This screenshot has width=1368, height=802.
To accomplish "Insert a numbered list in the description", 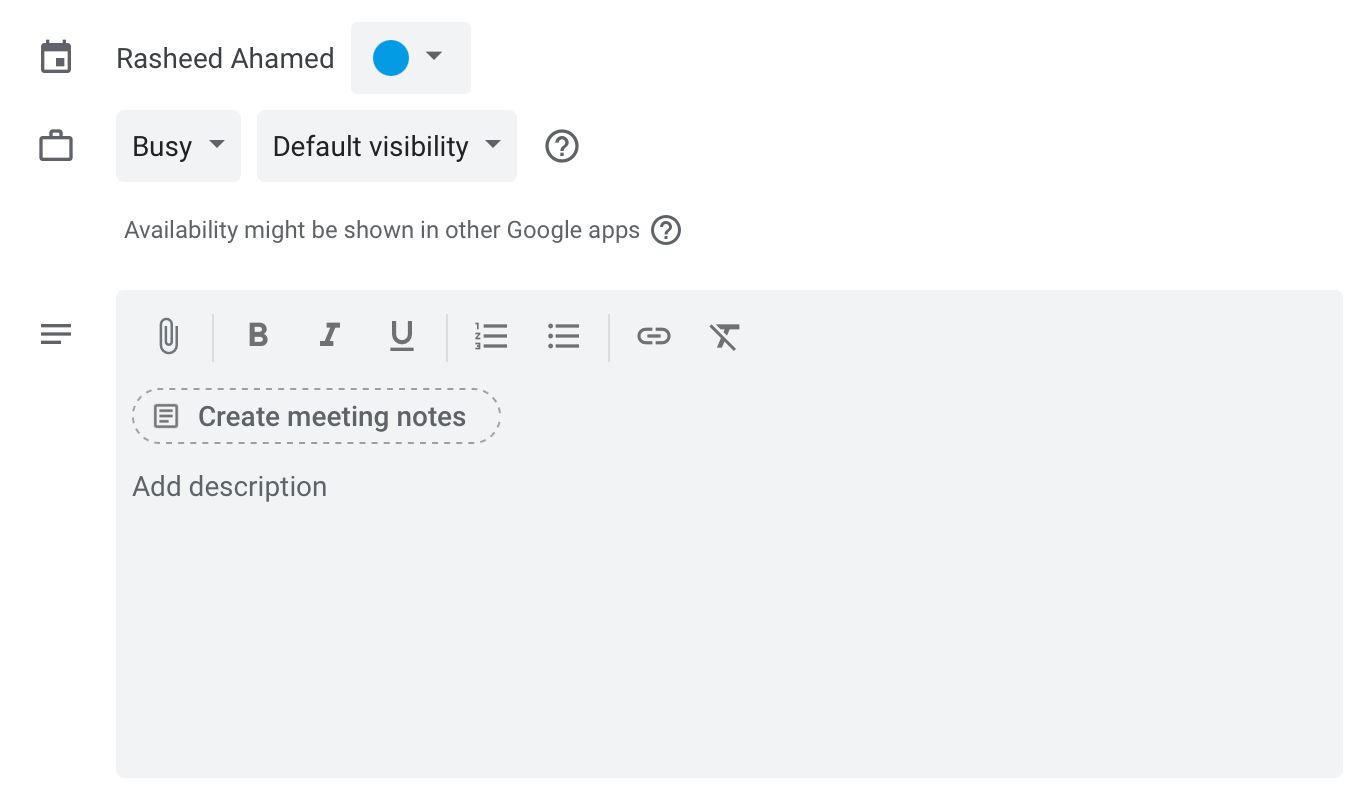I will (x=492, y=336).
